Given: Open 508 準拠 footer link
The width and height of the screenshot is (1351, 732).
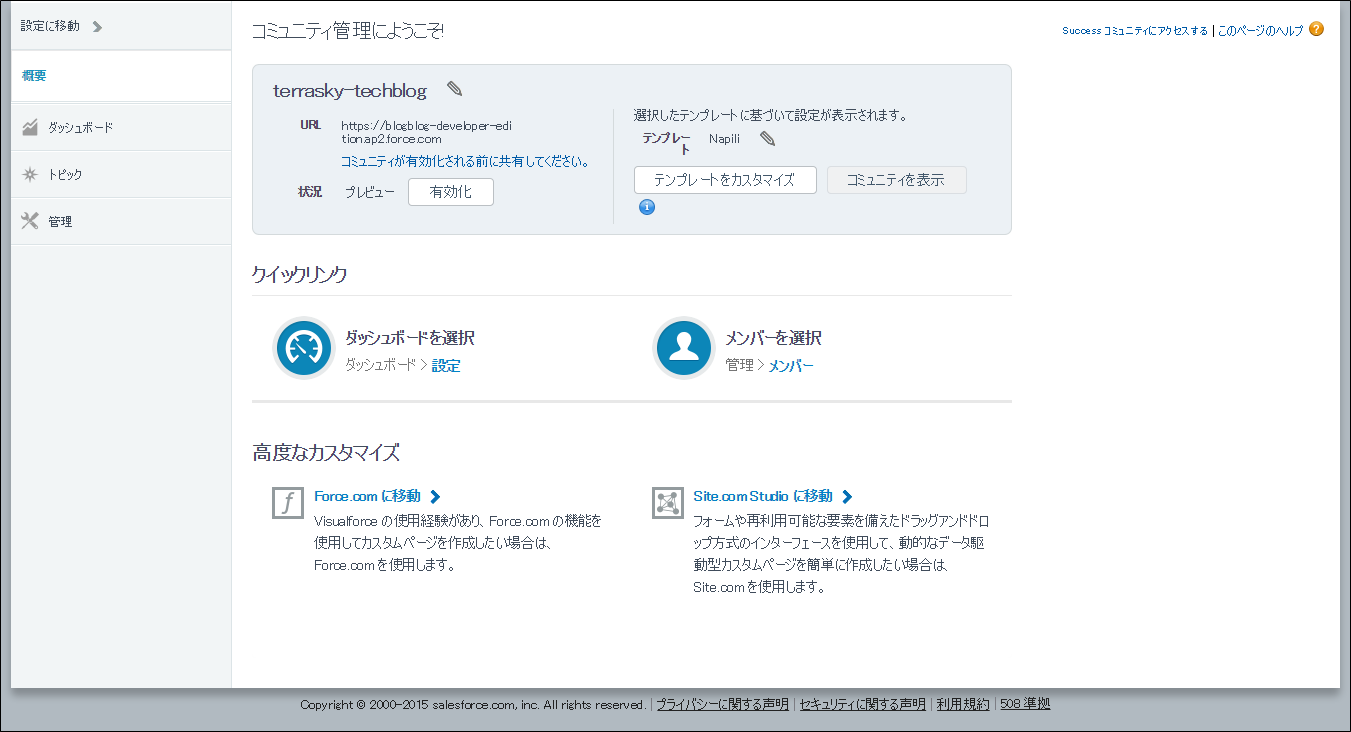Looking at the screenshot, I should pyautogui.click(x=1025, y=704).
